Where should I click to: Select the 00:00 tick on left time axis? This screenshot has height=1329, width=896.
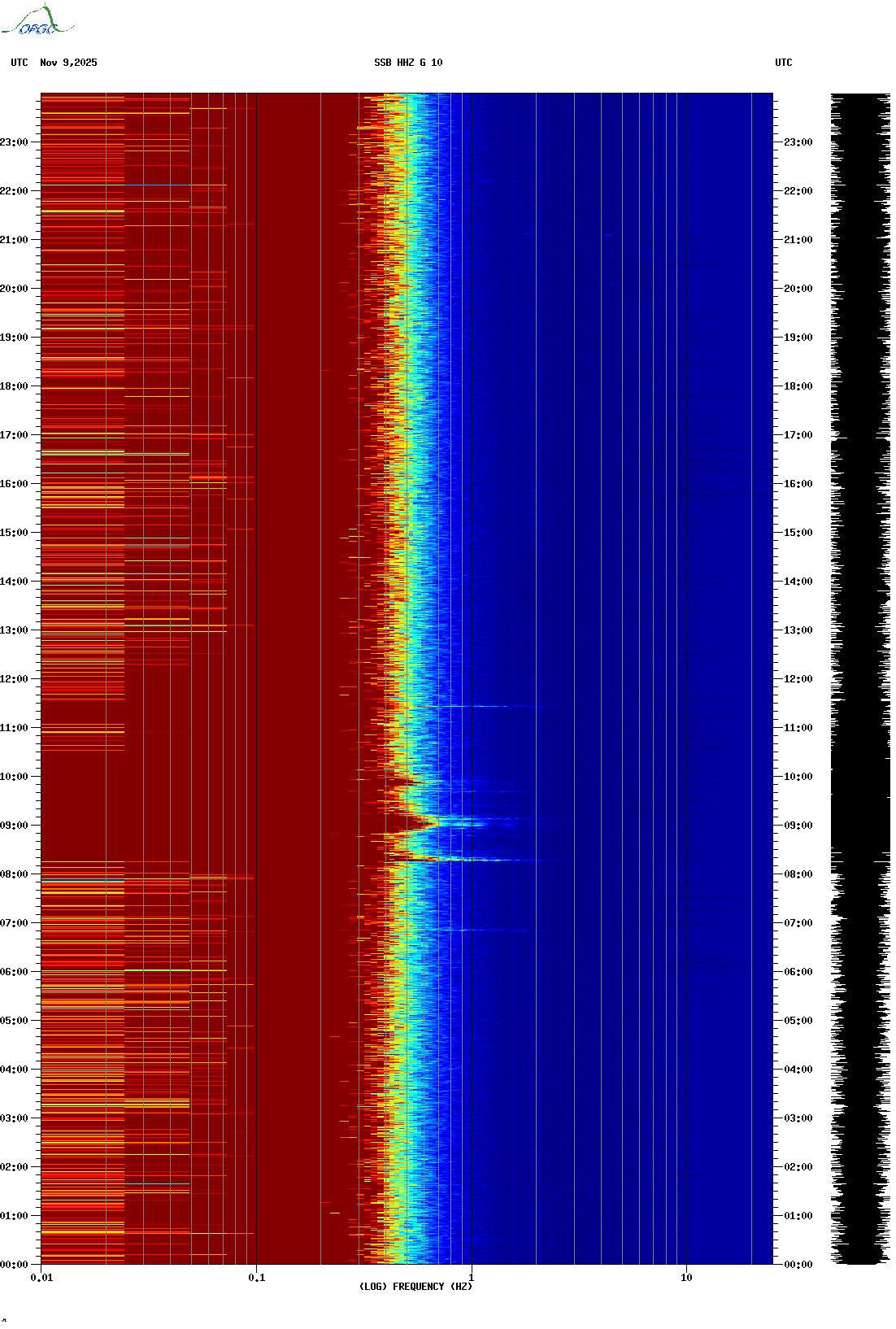(15, 1265)
